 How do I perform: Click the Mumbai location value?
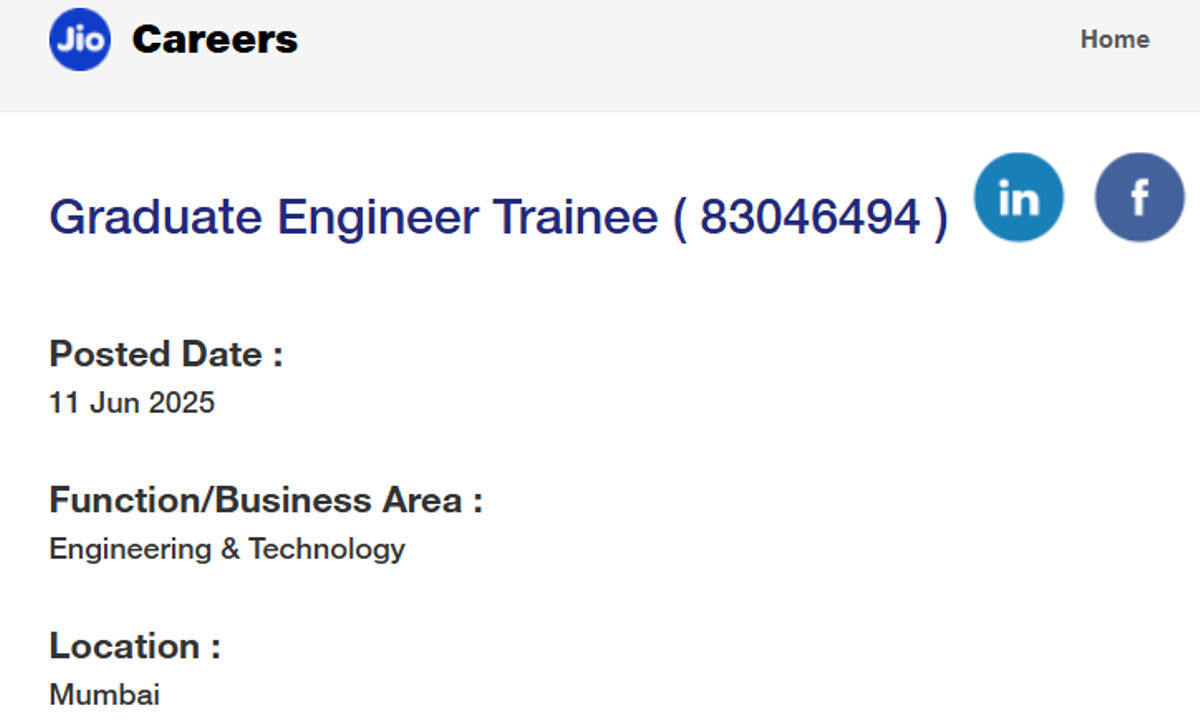pos(104,695)
